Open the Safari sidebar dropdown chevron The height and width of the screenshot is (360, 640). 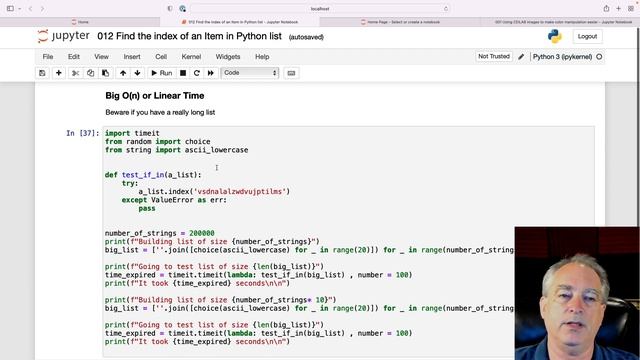click(x=19, y=9)
